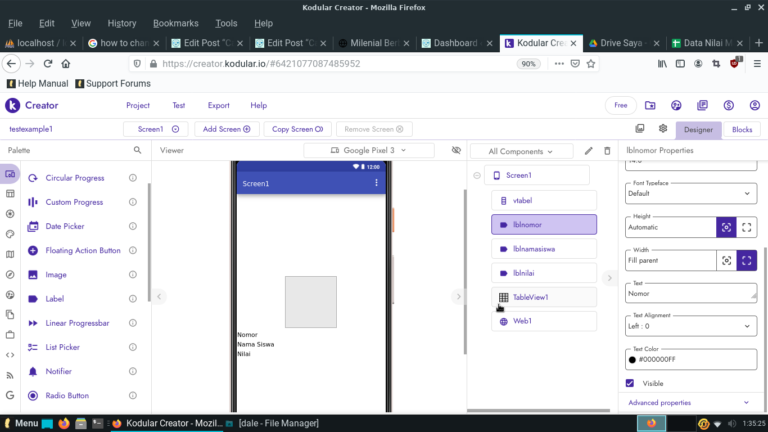Collapse the Screen1 tree node
The image size is (768, 432).
(477, 175)
